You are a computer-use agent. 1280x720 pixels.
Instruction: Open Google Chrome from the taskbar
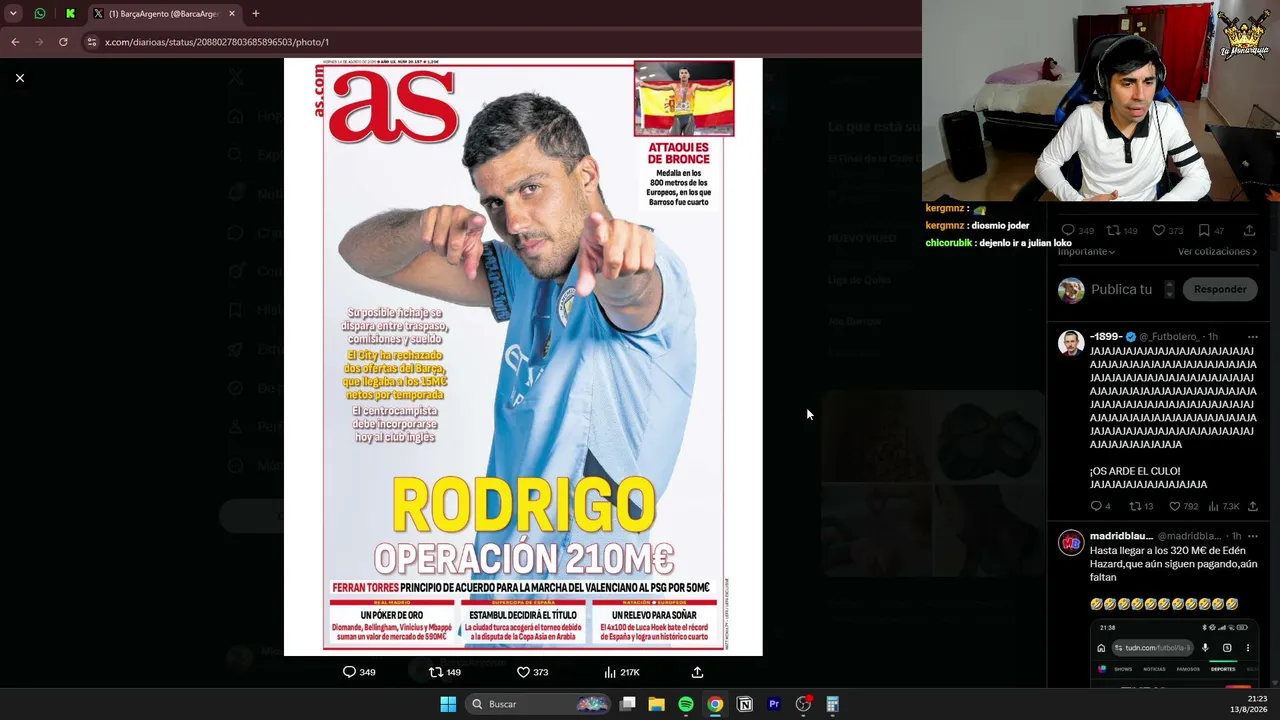pyautogui.click(x=715, y=704)
